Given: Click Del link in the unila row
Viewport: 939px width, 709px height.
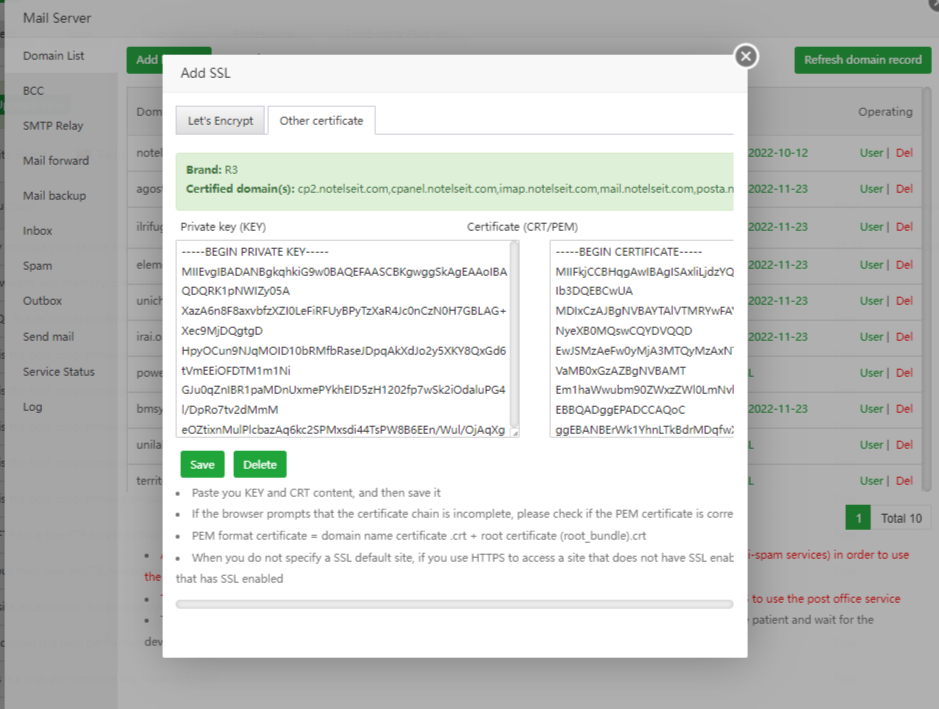Looking at the screenshot, I should click(x=904, y=445).
